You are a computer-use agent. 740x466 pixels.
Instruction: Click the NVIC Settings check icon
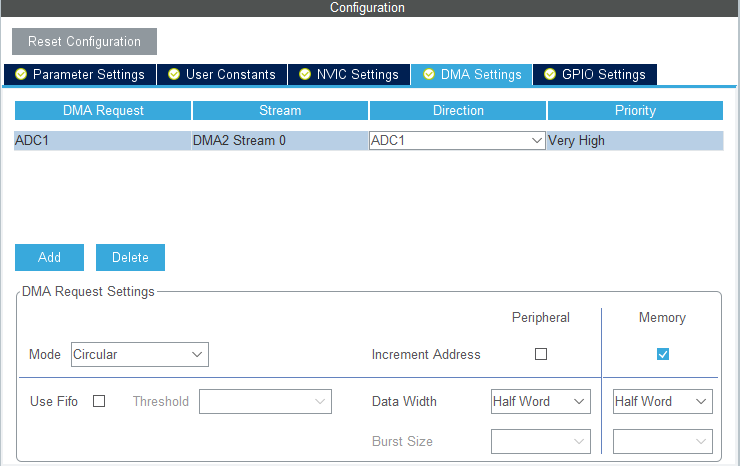[305, 74]
